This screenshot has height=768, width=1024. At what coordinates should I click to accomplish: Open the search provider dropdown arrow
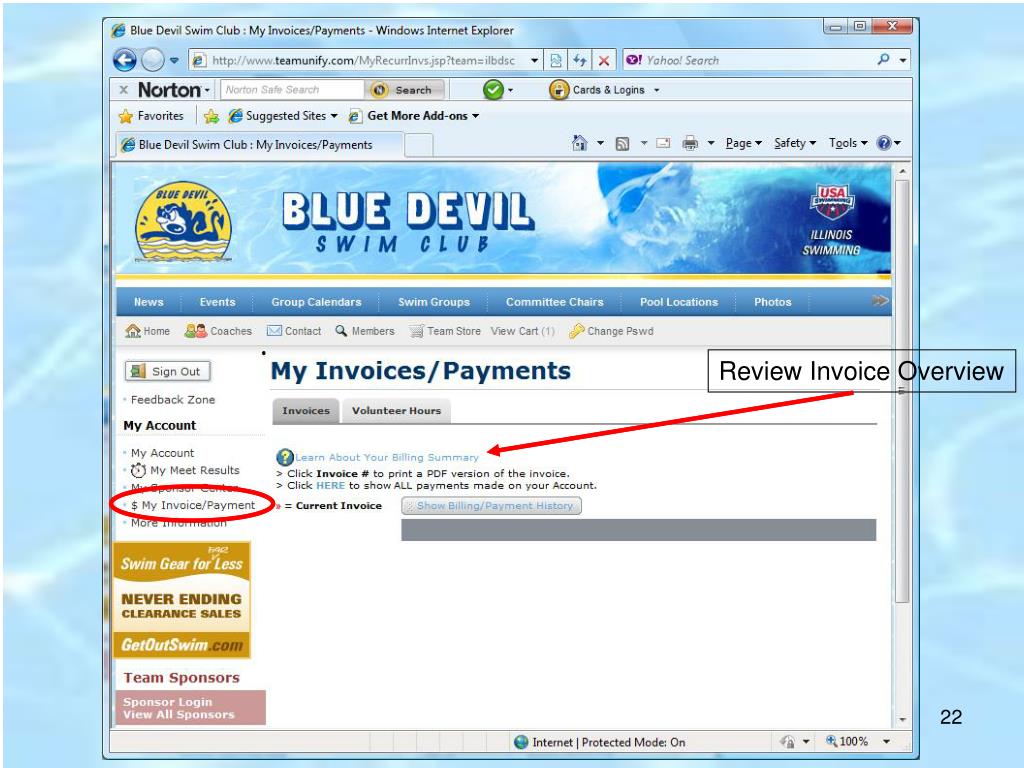[903, 60]
